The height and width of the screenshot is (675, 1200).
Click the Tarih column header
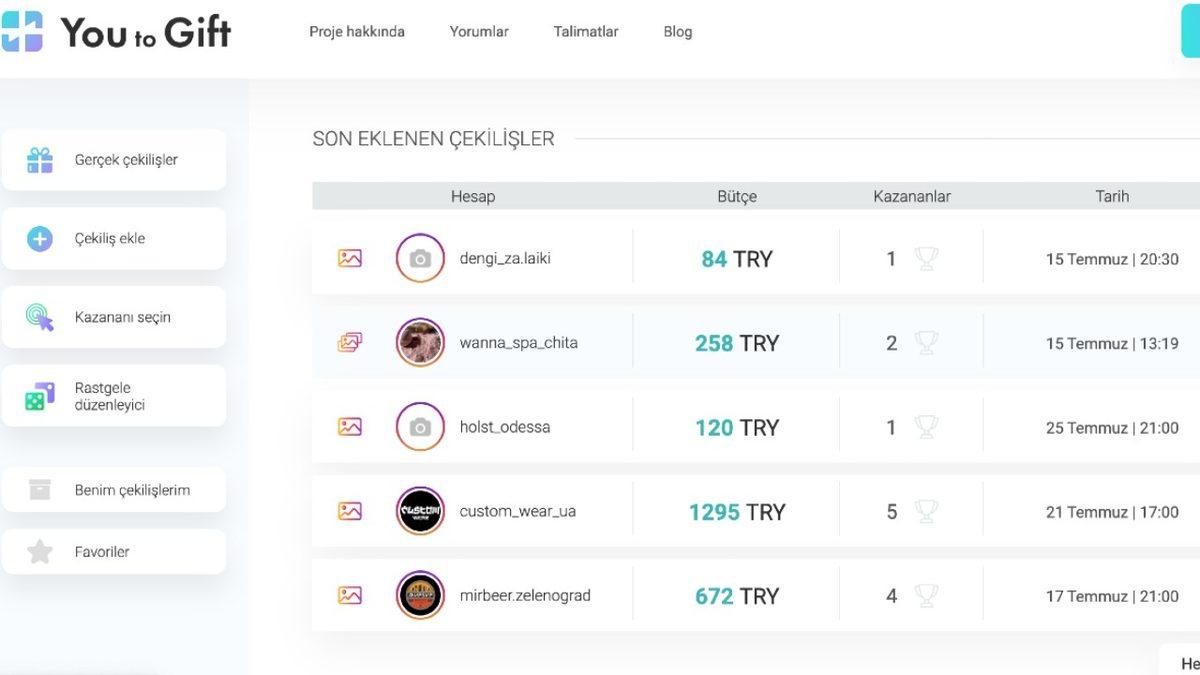[1112, 196]
